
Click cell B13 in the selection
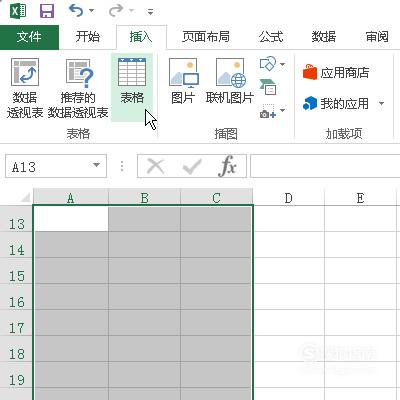[144, 219]
